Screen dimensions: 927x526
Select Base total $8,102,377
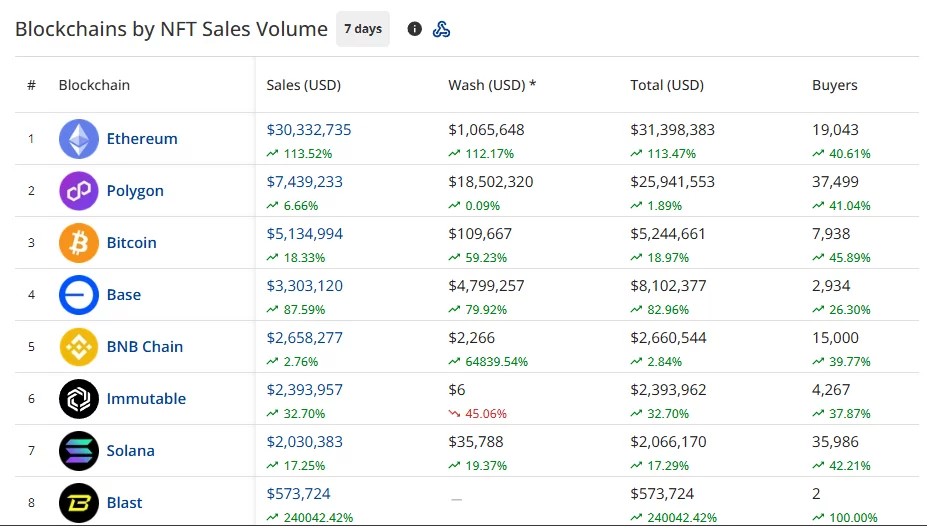pos(668,286)
